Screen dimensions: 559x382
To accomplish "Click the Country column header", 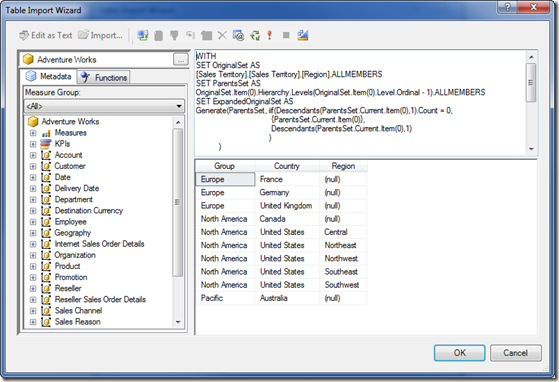I will pyautogui.click(x=287, y=166).
